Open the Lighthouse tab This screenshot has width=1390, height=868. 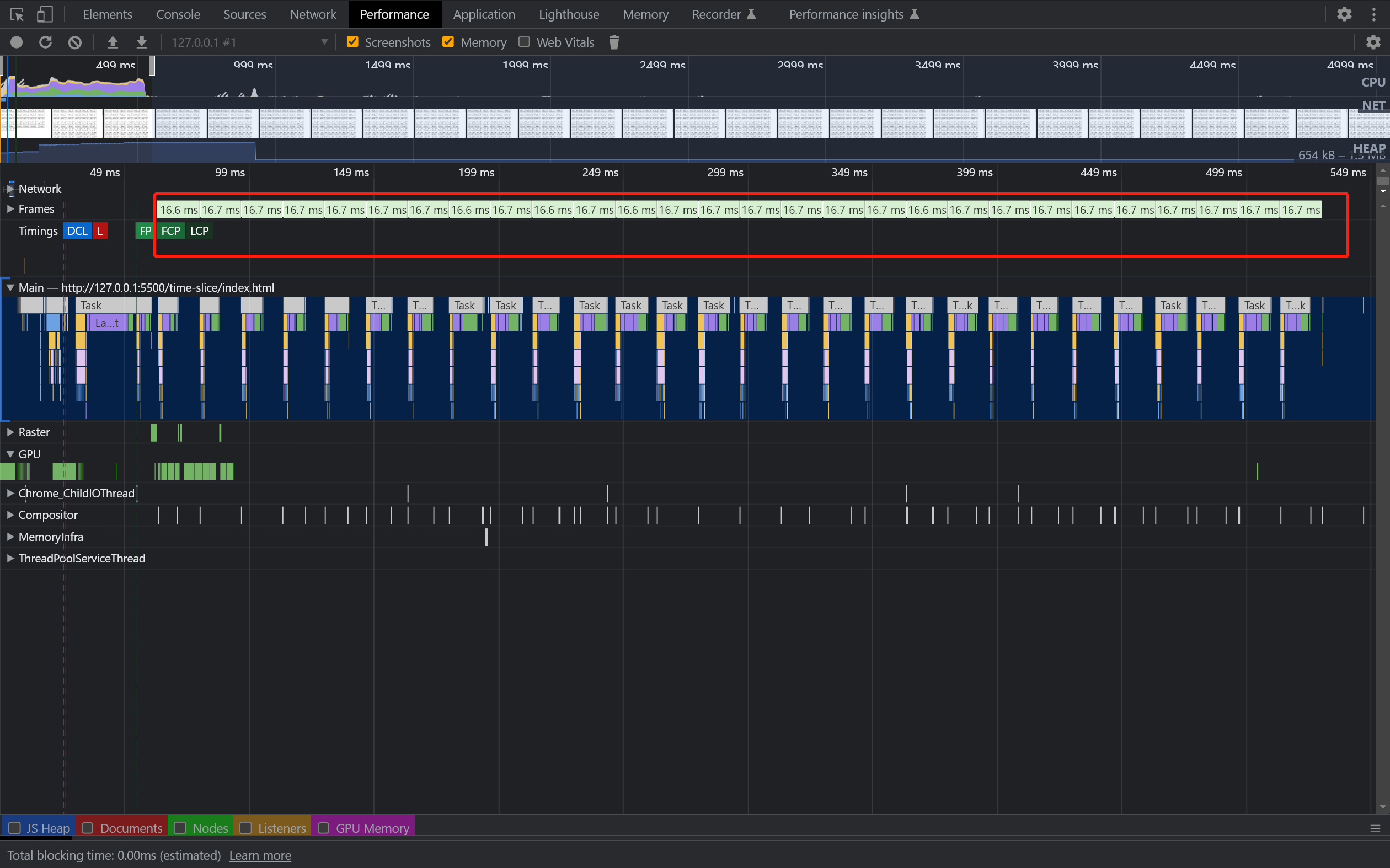tap(569, 14)
